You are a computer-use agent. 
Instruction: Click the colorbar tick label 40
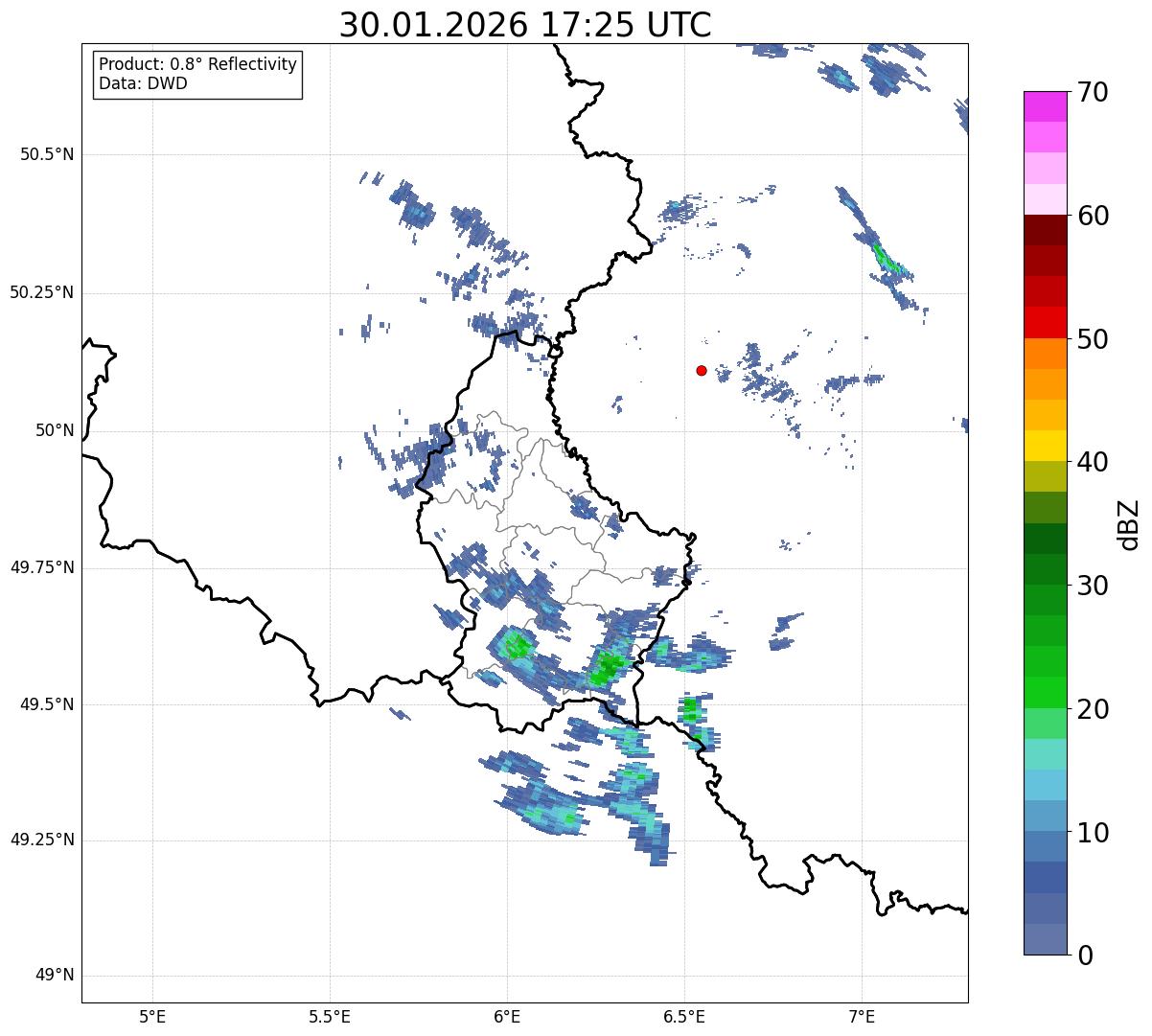tap(1094, 462)
